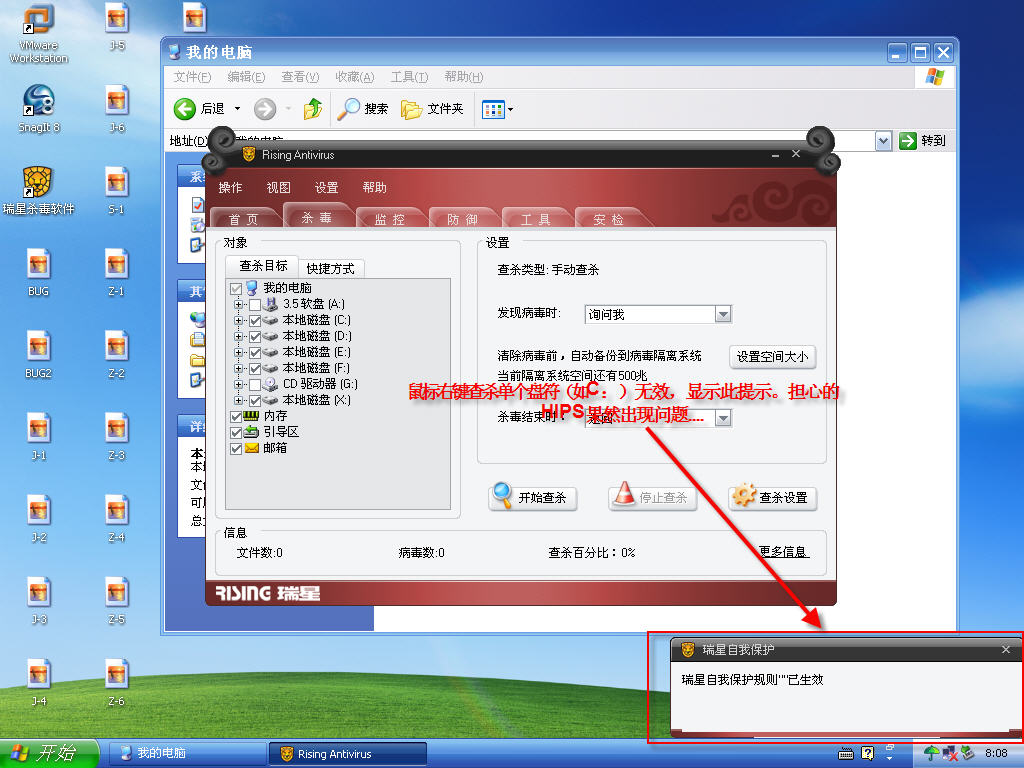
Task: Open the 帮助 menu in Rising Antivirus
Action: (375, 187)
